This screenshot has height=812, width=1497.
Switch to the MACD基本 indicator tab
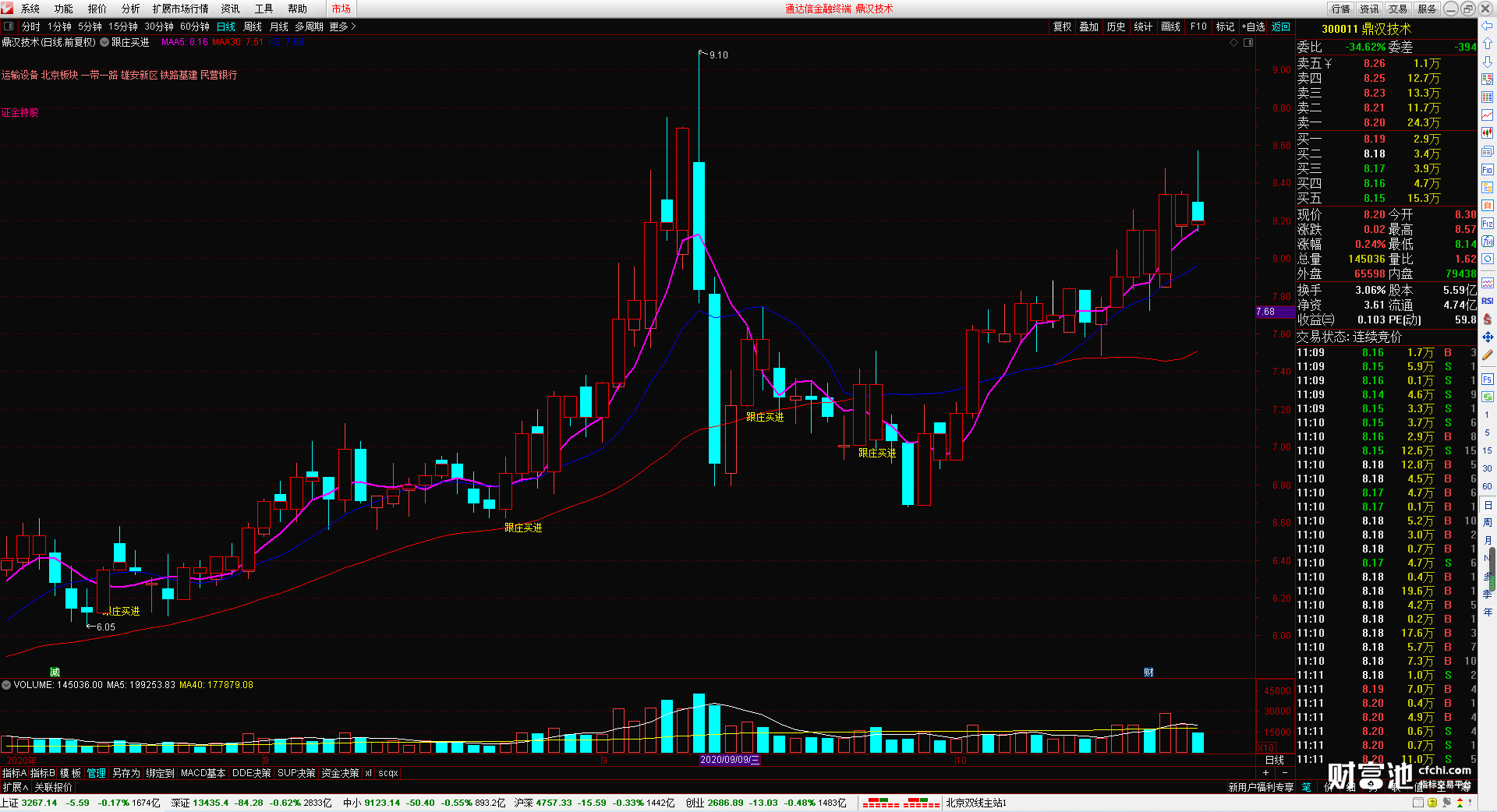pyautogui.click(x=203, y=773)
